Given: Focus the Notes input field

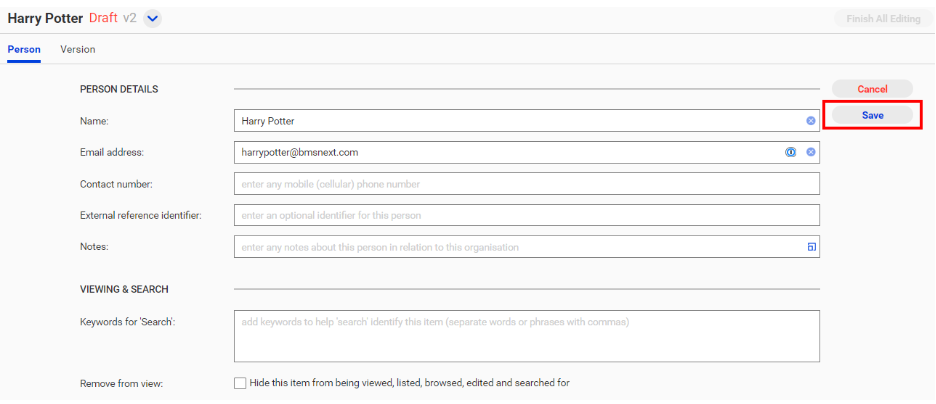Looking at the screenshot, I should point(527,247).
